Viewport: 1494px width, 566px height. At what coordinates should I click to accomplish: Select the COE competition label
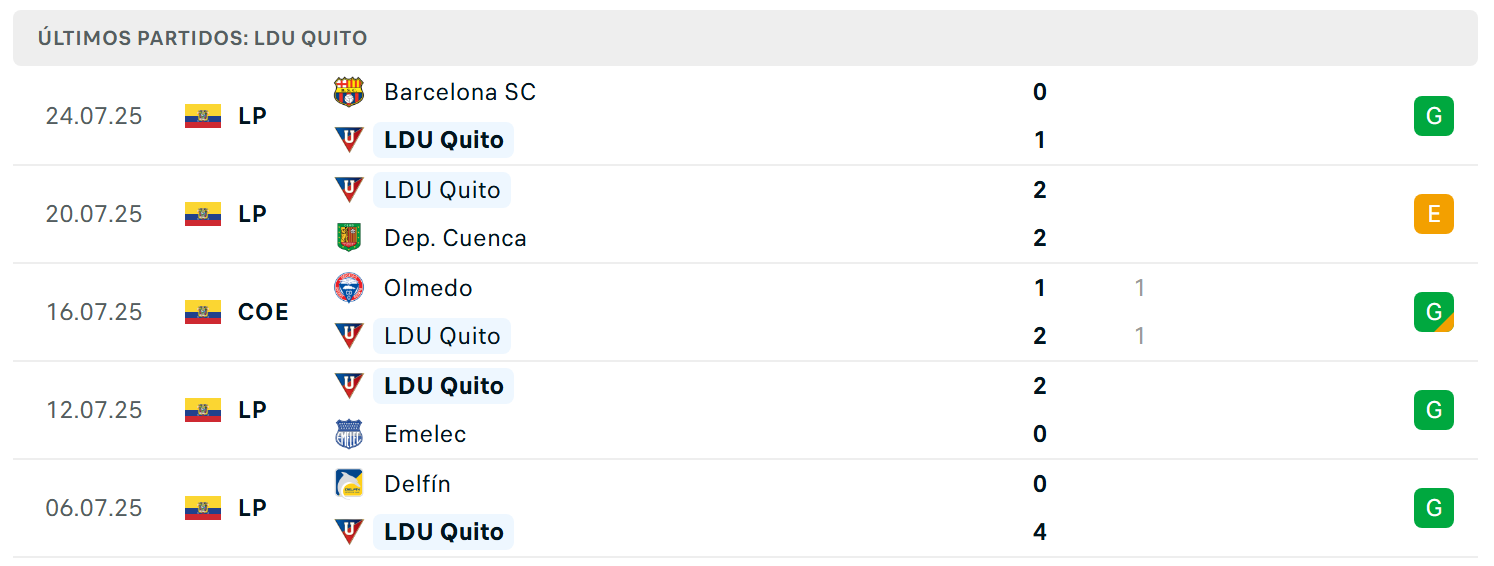click(263, 312)
